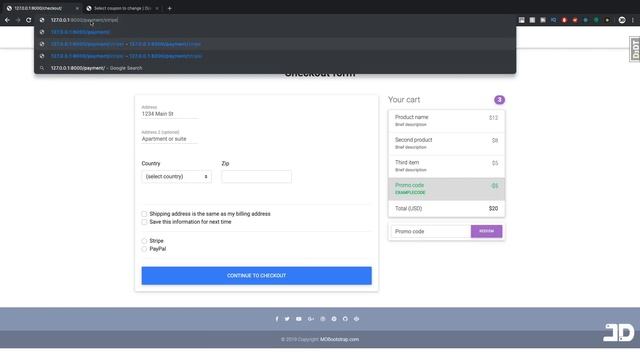
Task: Select the PayPal payment option
Action: 144,249
